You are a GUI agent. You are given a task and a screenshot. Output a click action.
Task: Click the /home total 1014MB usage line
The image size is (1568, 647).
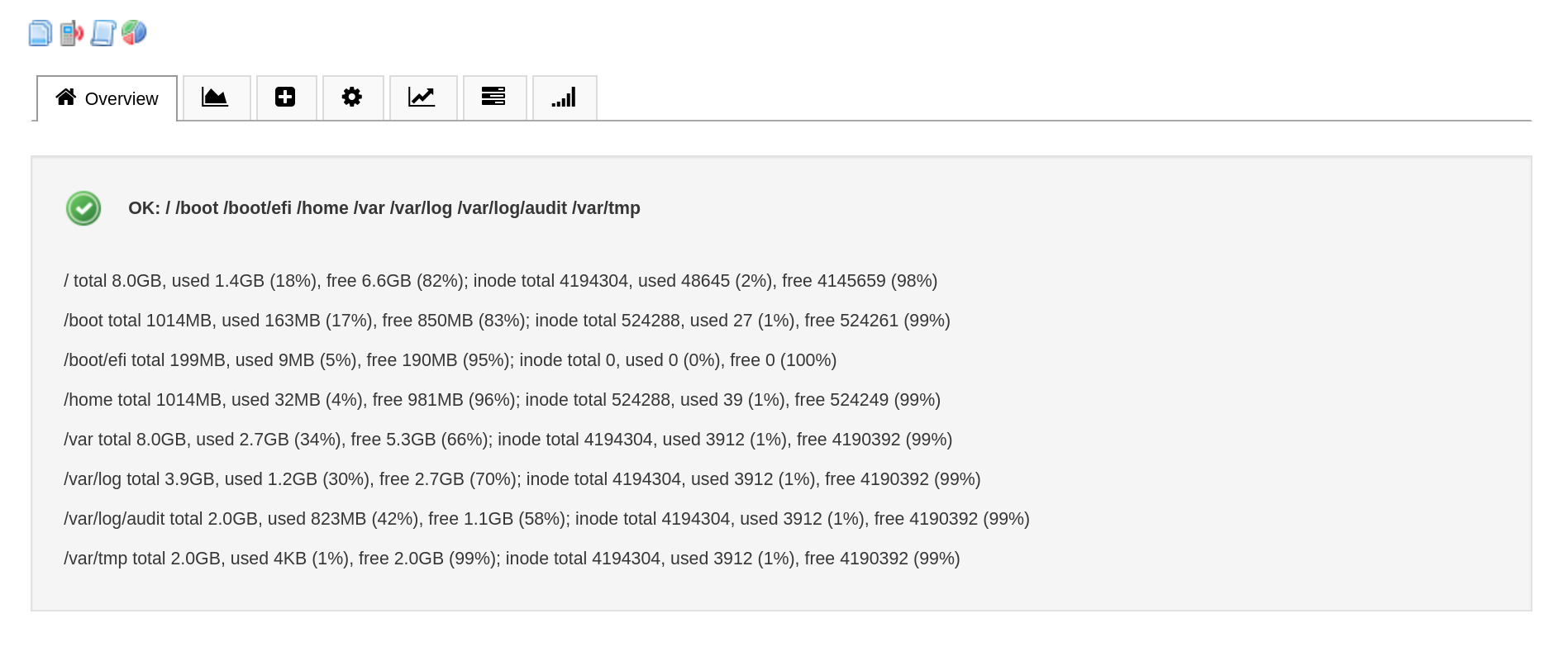click(x=503, y=400)
